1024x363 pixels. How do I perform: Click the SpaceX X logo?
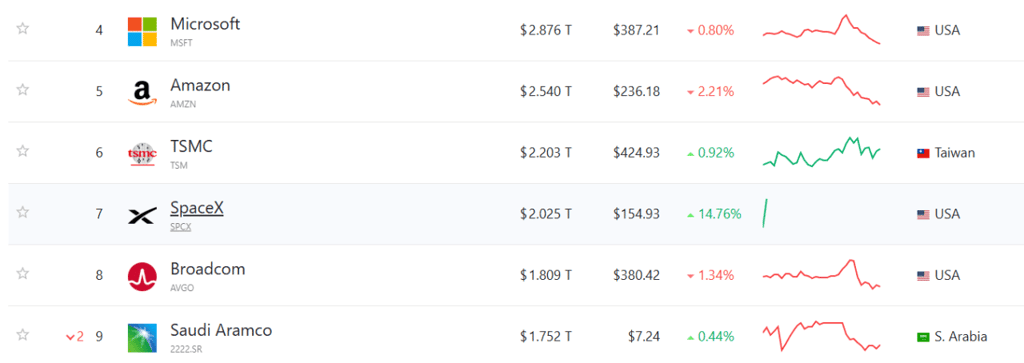142,215
